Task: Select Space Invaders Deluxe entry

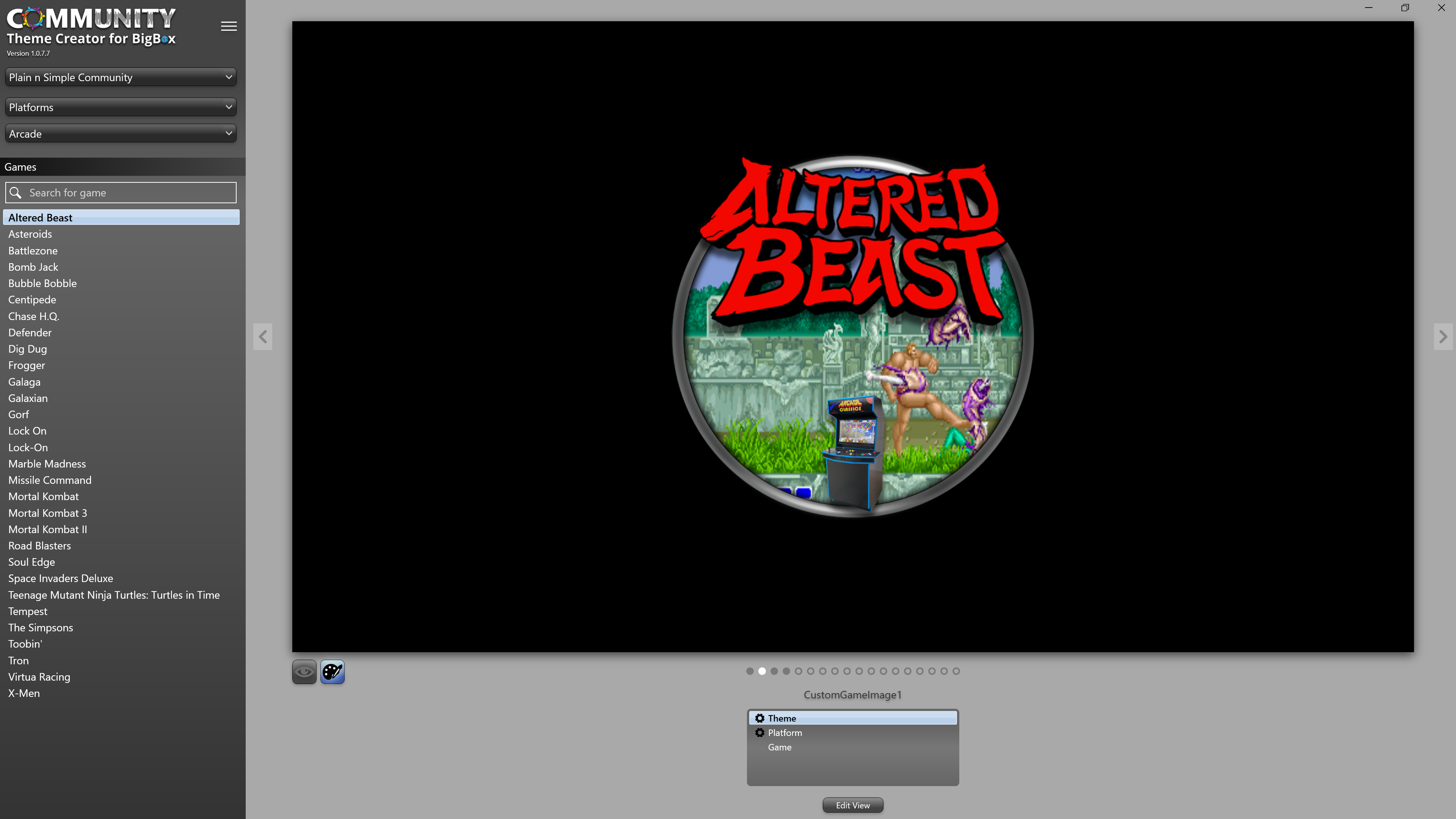Action: 121,579
